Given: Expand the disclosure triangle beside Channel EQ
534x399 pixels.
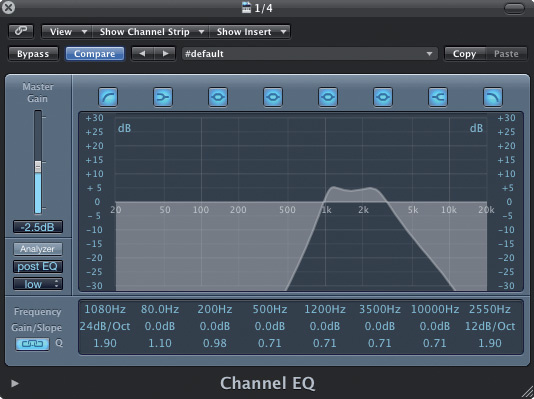Looking at the screenshot, I should [15, 383].
